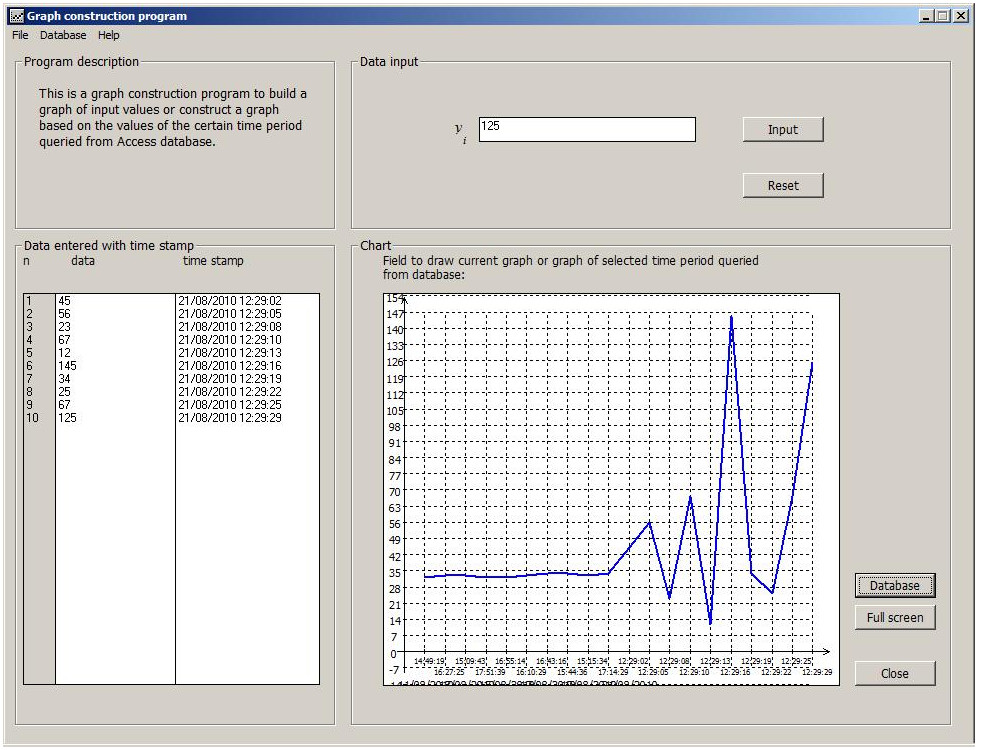
Task: Click time stamp 21/08/2010 12:29:25
Action: click(x=229, y=404)
